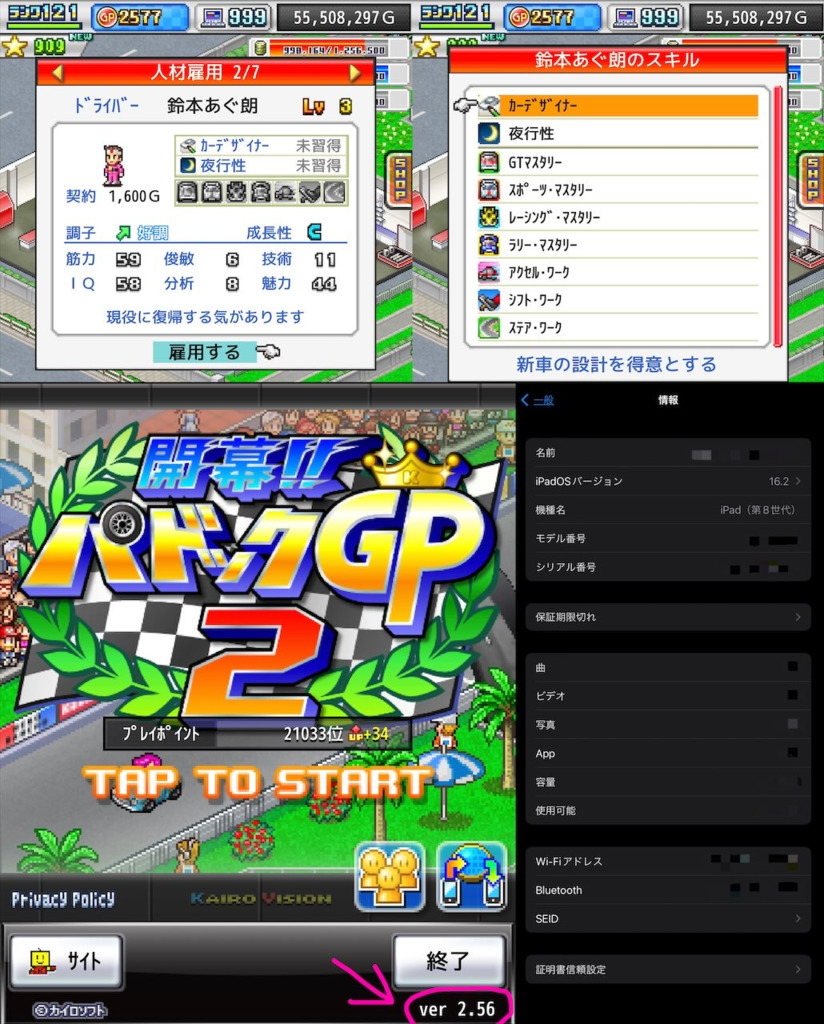Open the 名前 row in settings
824x1024 pixels.
tap(668, 453)
